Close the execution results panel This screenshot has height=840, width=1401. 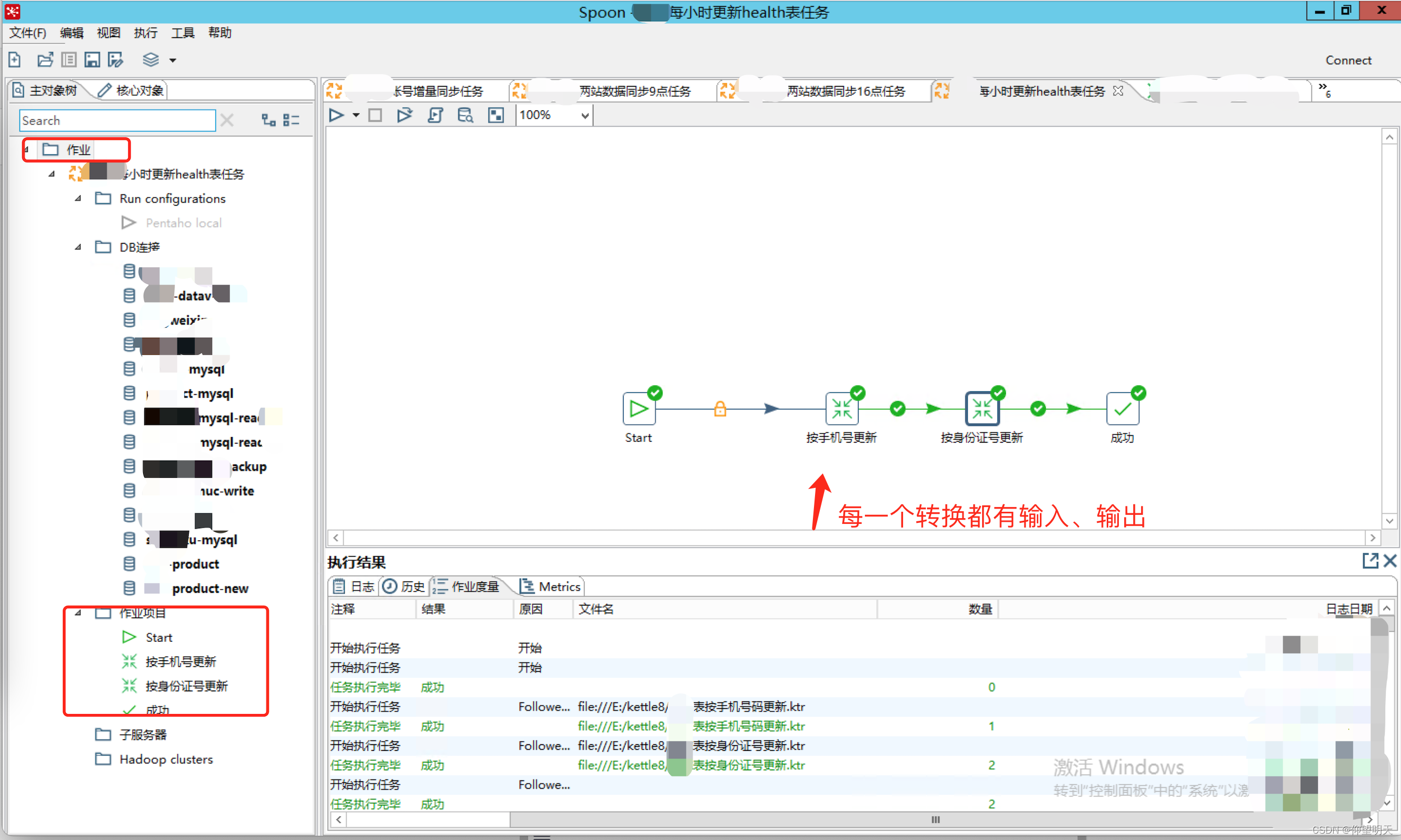pyautogui.click(x=1390, y=561)
